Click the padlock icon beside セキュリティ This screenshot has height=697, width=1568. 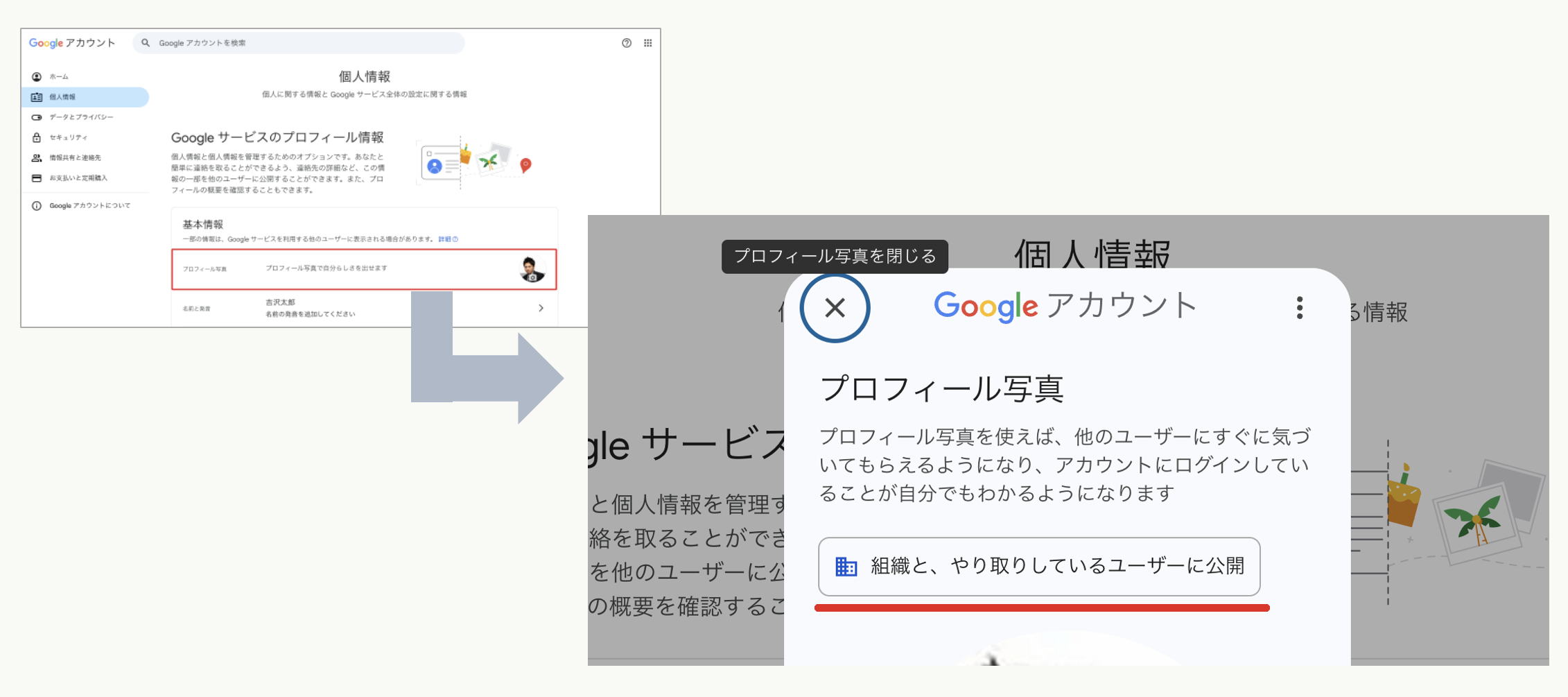(37, 137)
